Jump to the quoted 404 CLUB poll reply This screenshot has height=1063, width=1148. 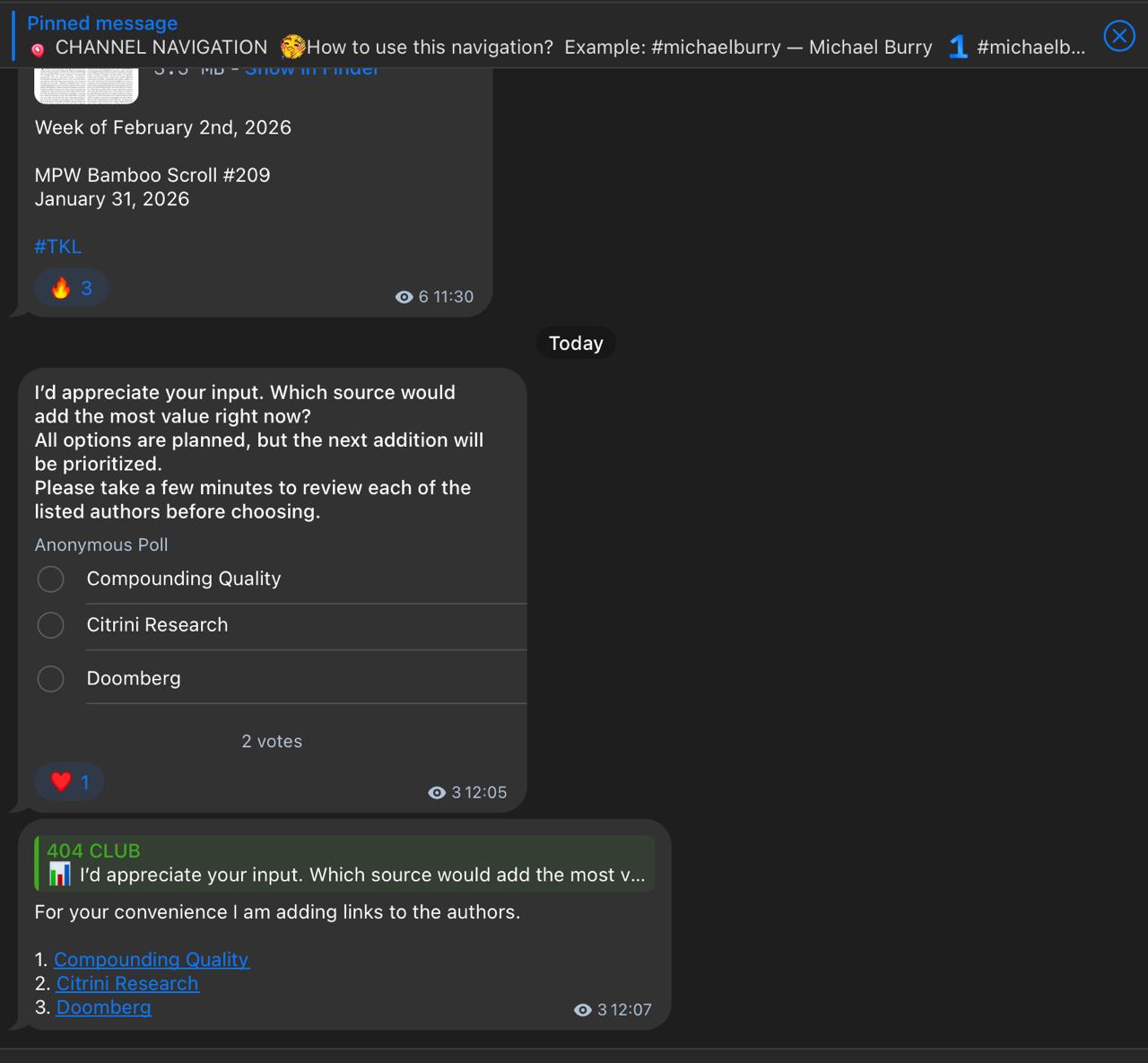(344, 864)
